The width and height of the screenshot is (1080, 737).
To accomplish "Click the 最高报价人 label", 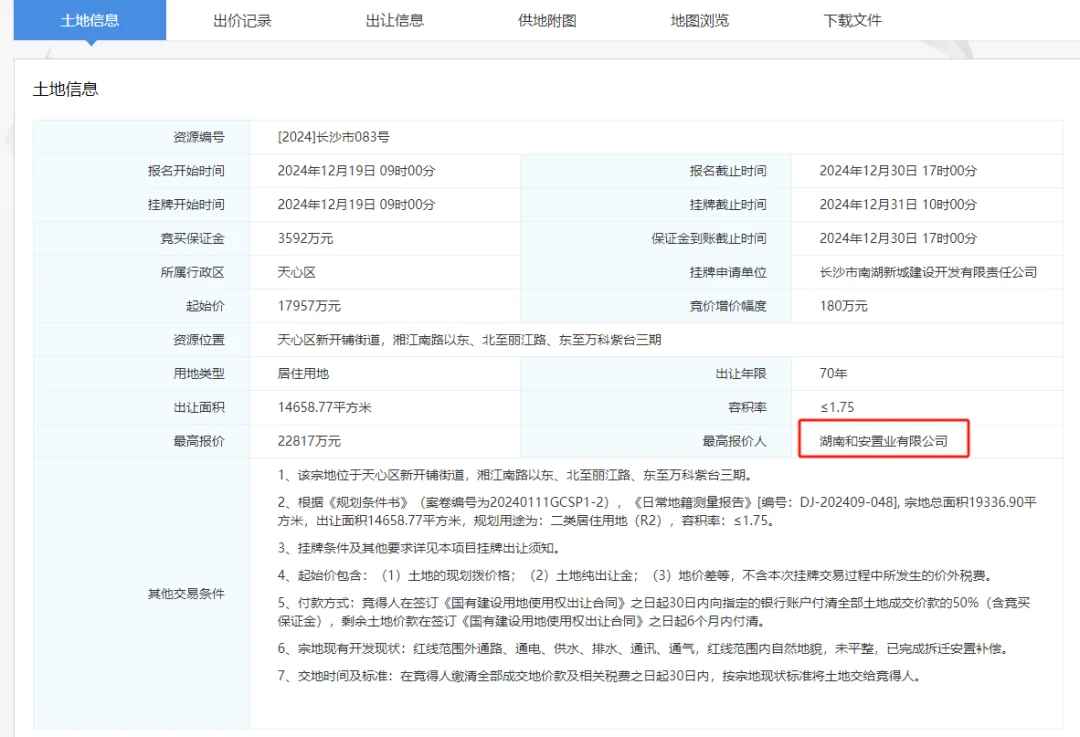I will coord(734,441).
